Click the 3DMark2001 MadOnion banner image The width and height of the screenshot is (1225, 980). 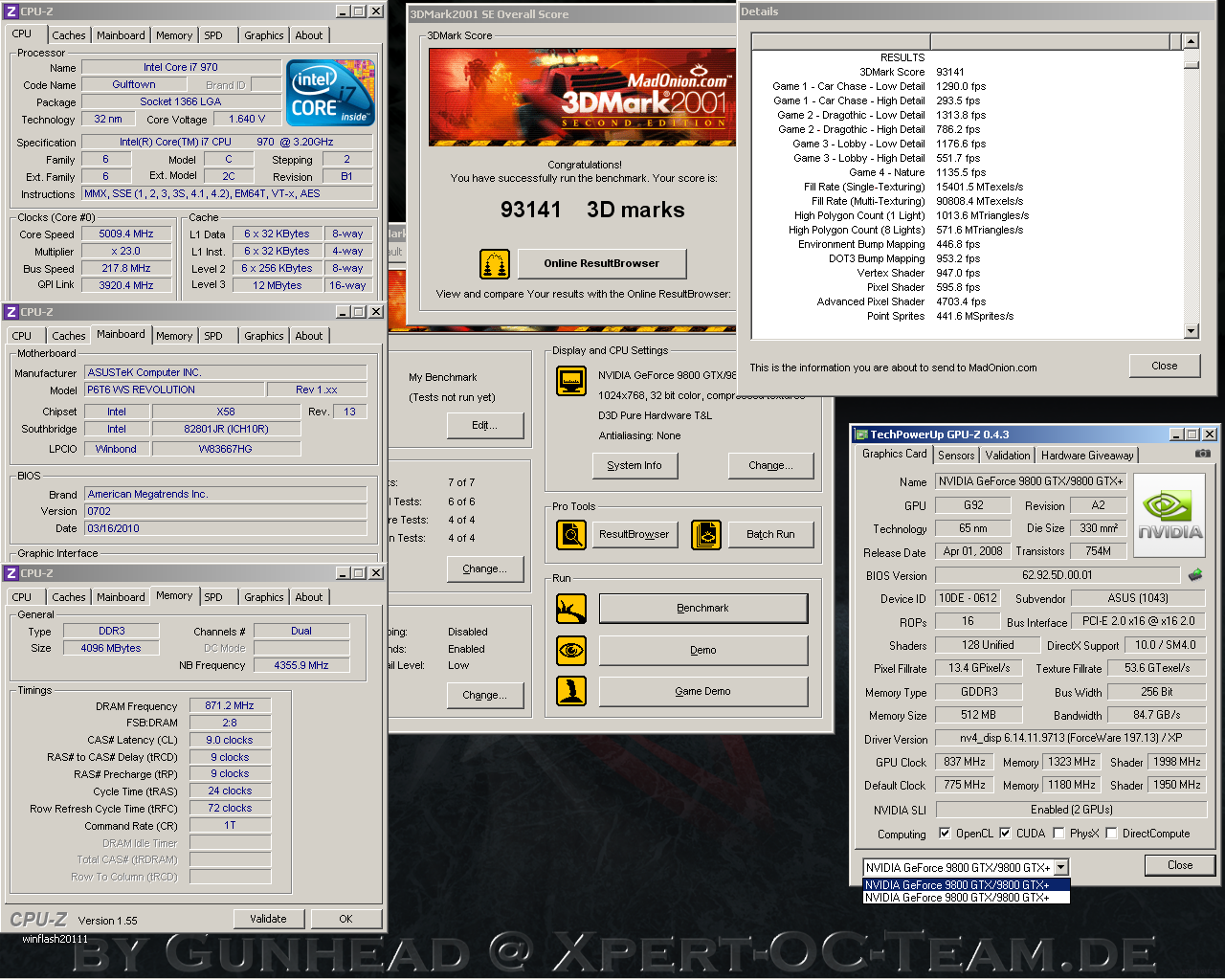tap(582, 96)
